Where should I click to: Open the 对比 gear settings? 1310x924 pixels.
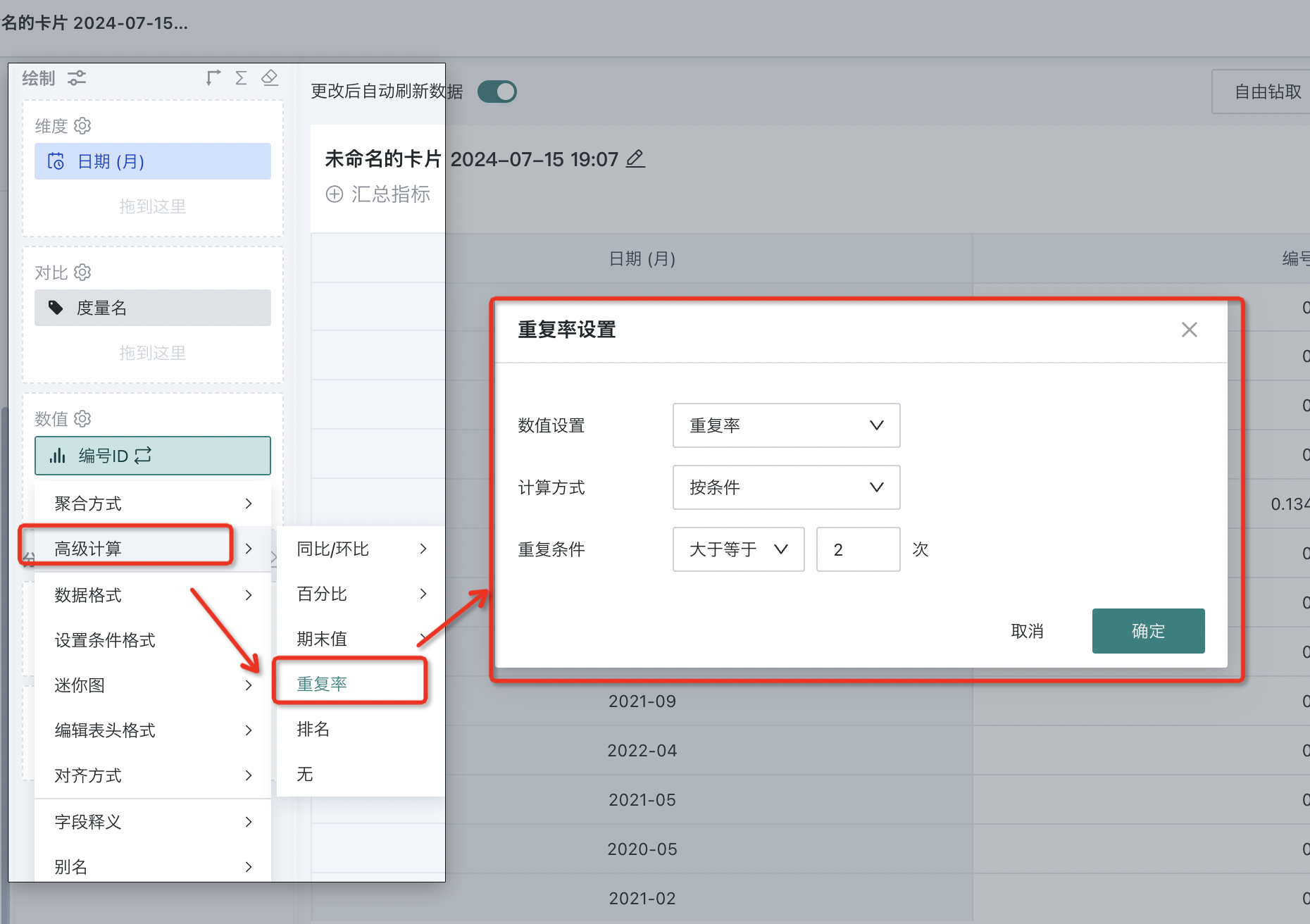pyautogui.click(x=82, y=273)
